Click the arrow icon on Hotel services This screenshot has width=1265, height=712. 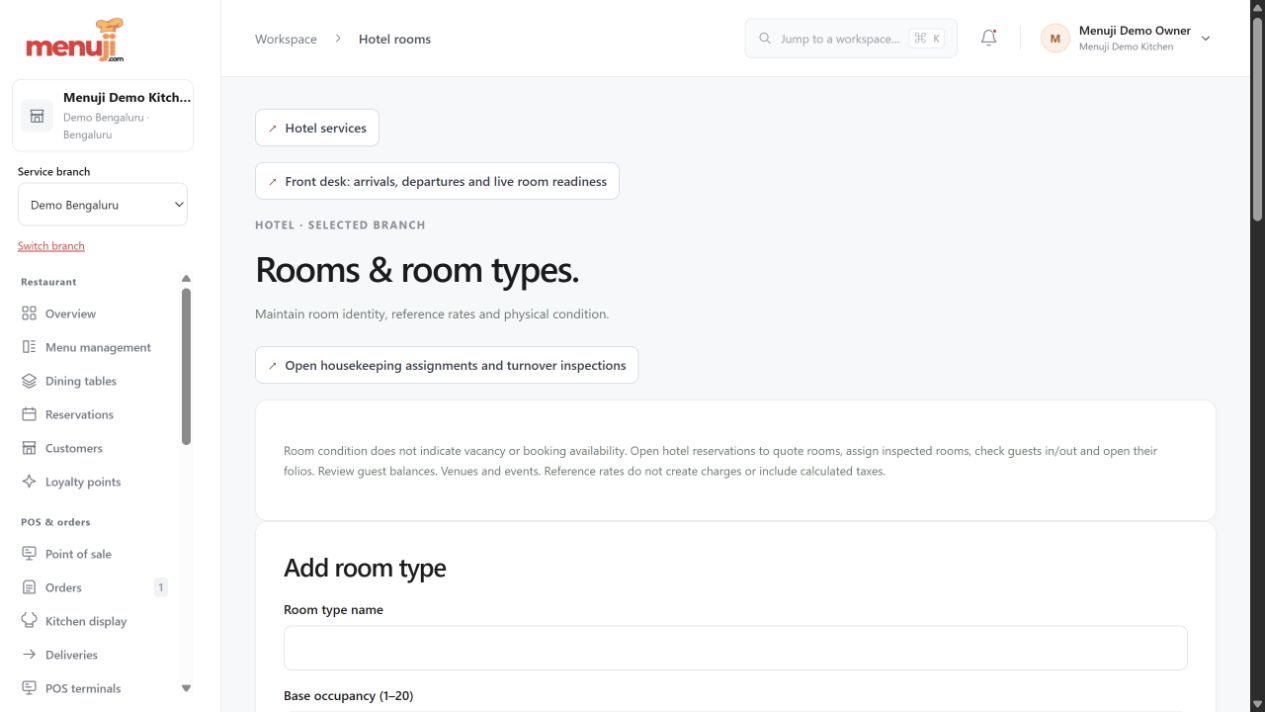pos(273,128)
